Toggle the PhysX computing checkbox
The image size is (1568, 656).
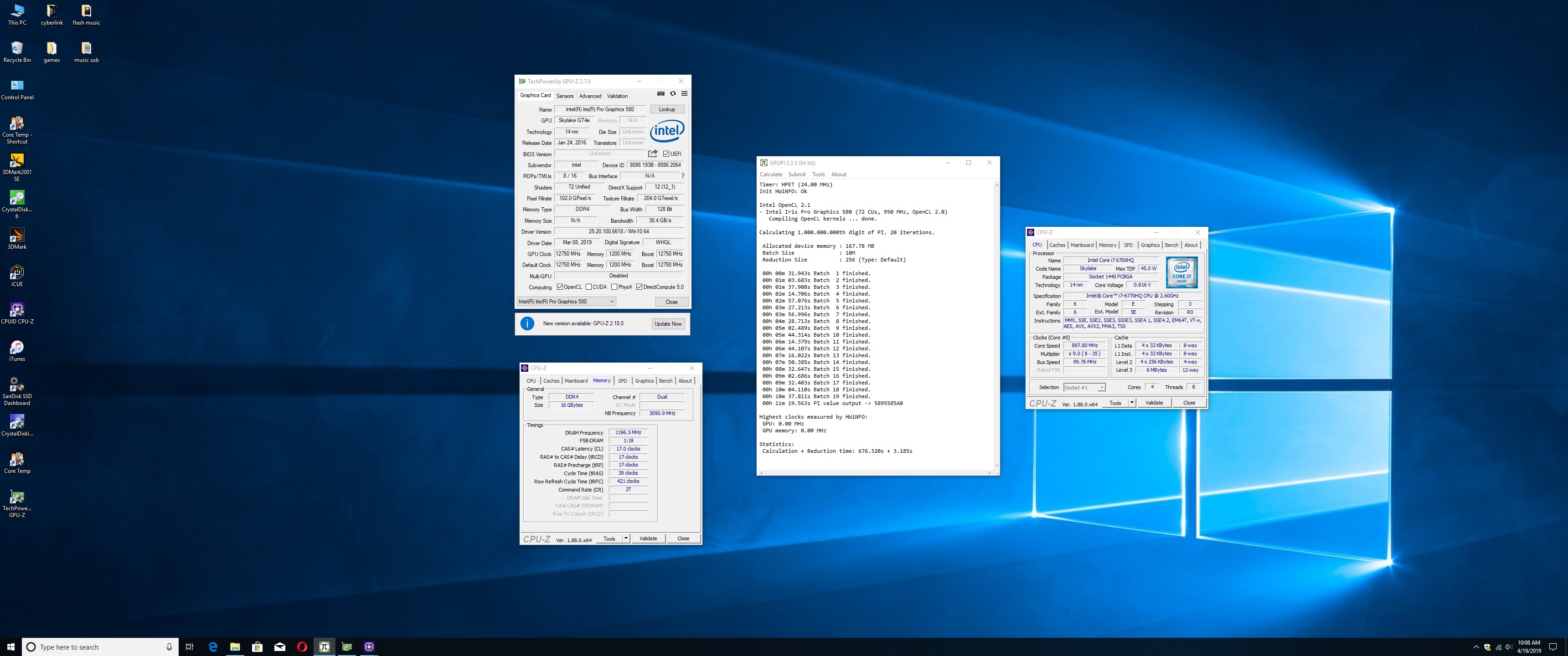pyautogui.click(x=614, y=287)
